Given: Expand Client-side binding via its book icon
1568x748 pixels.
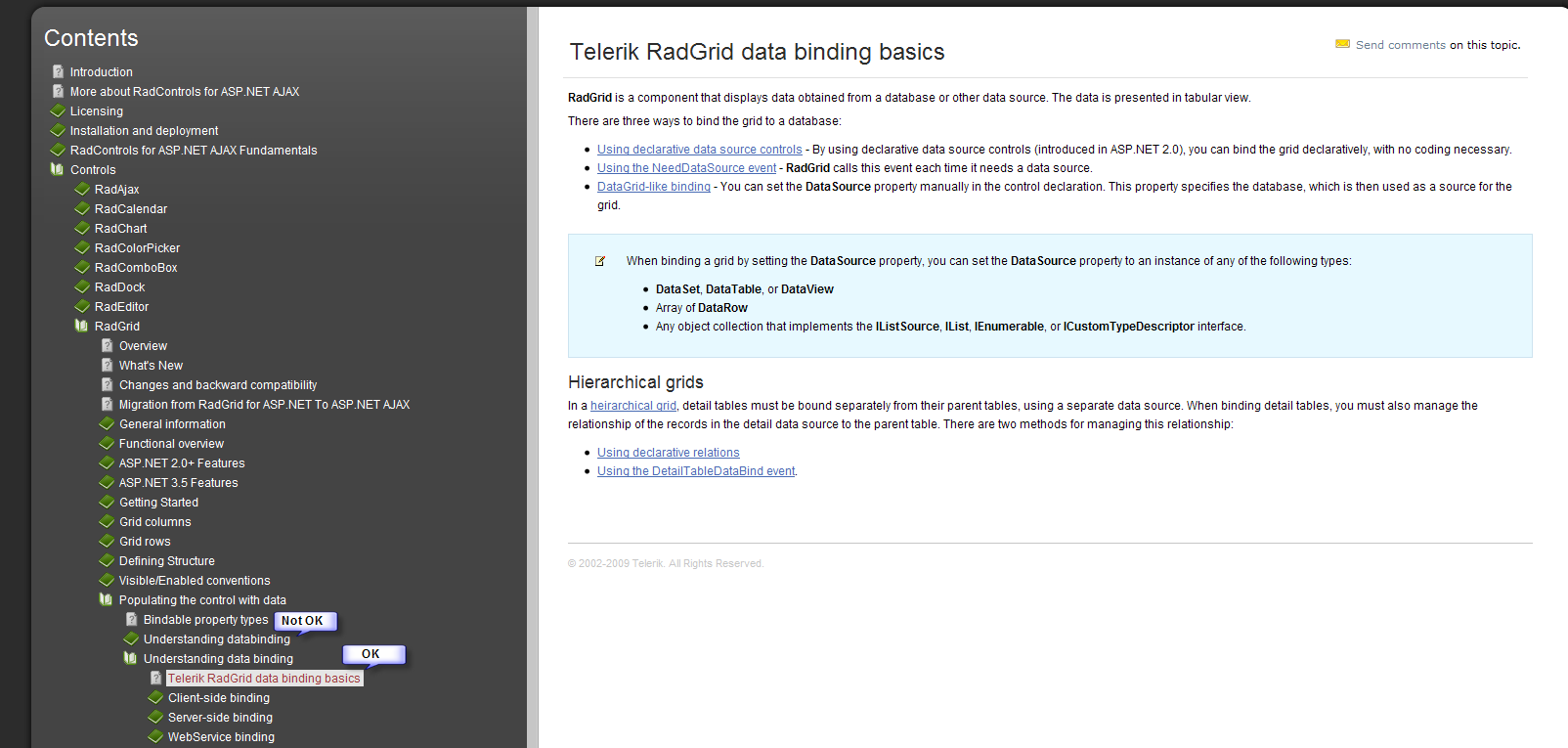Looking at the screenshot, I should click(x=155, y=697).
